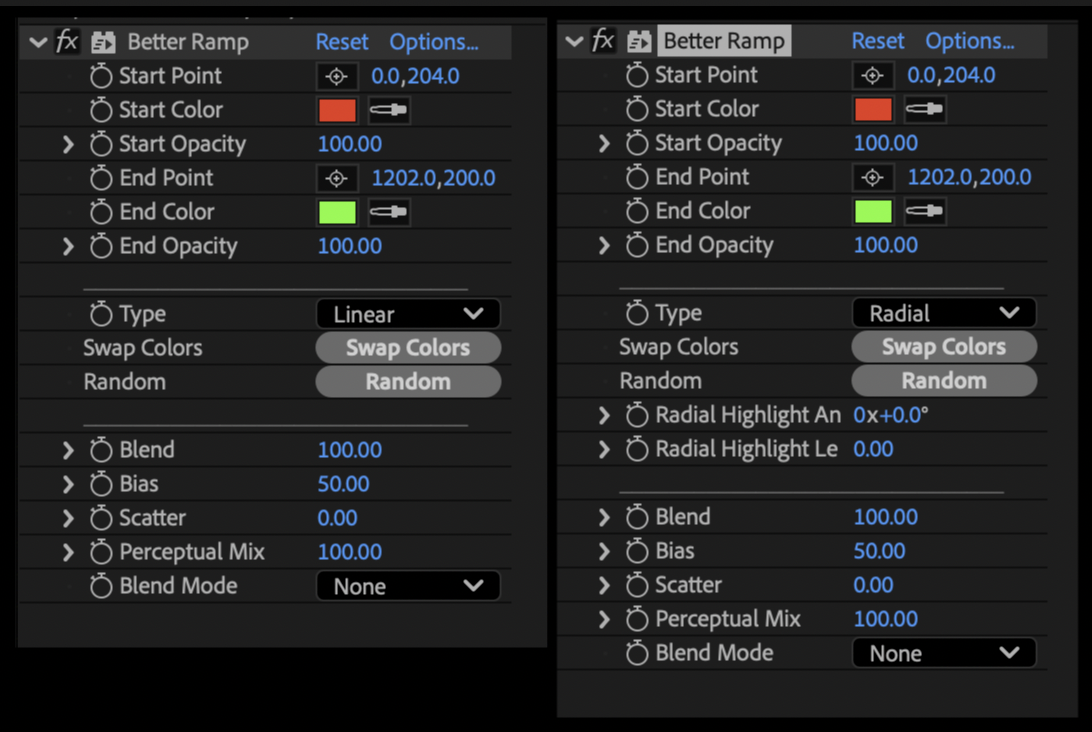Viewport: 1092px width, 732px height.
Task: Collapse right Better Ramp effect
Action: pyautogui.click(x=575, y=41)
